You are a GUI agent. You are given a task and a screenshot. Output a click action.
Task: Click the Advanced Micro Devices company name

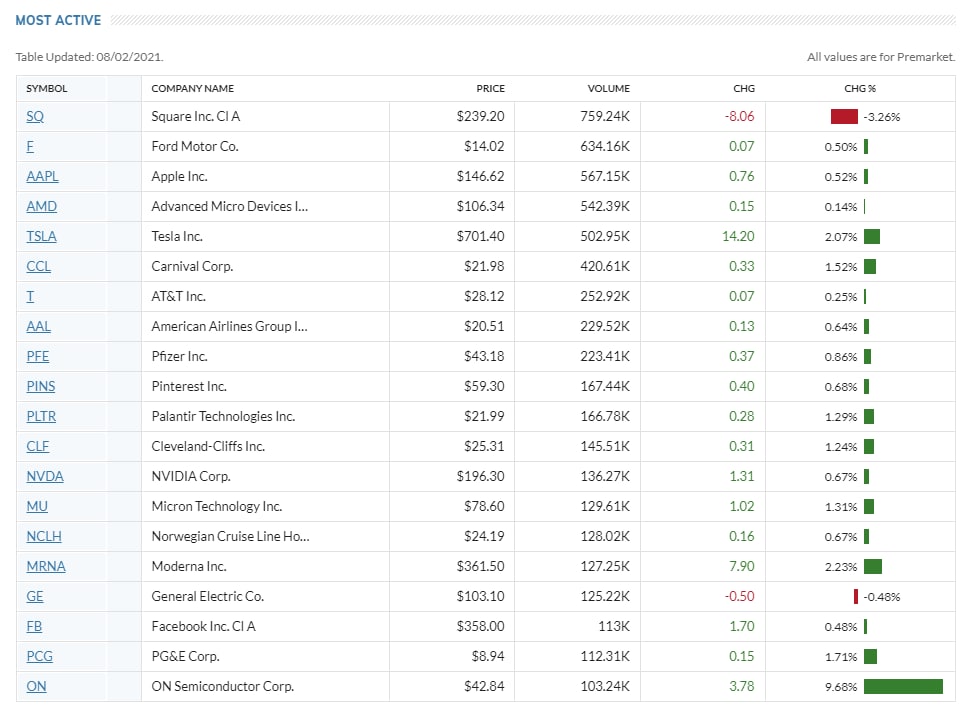tap(230, 206)
